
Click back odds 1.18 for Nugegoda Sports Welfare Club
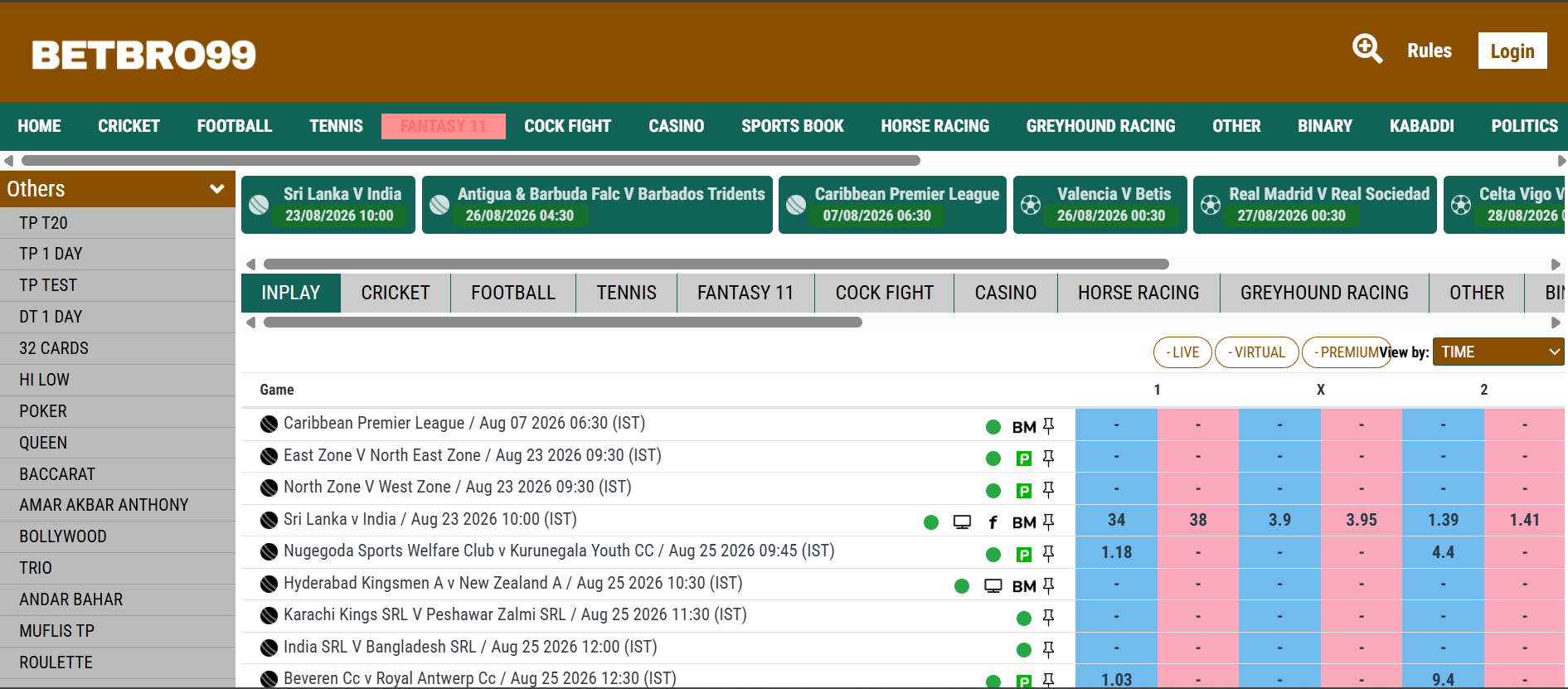(x=1116, y=552)
